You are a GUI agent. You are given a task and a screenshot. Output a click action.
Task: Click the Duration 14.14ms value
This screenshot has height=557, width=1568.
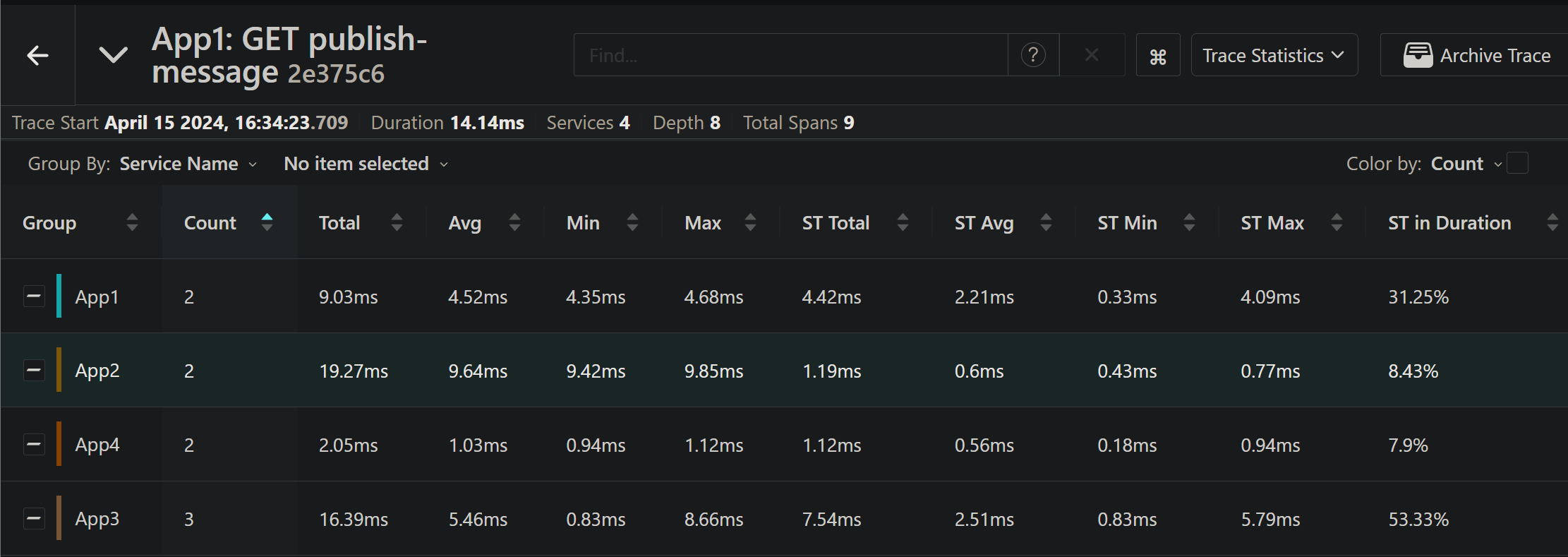tap(487, 123)
